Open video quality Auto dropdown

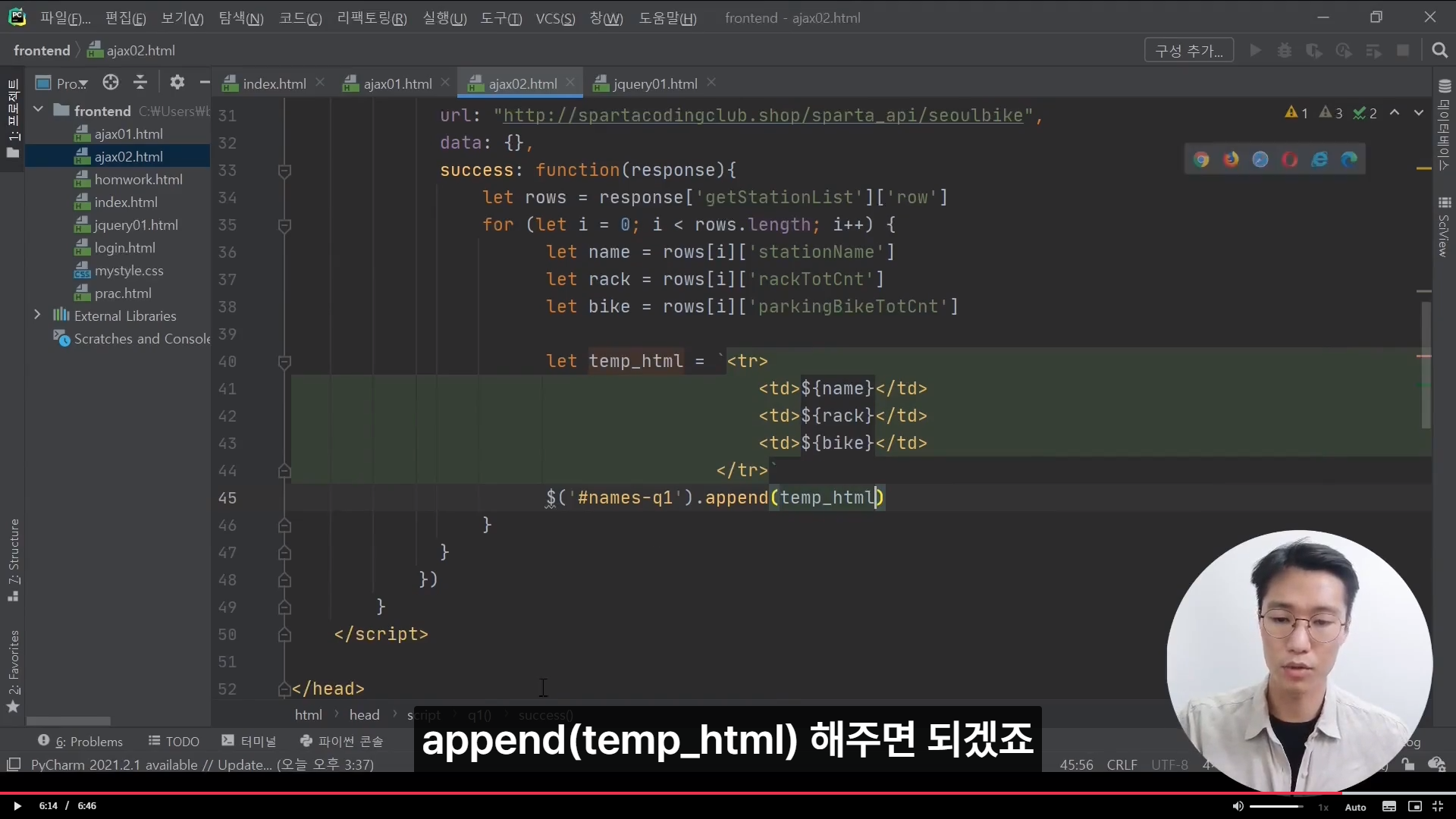[1356, 807]
